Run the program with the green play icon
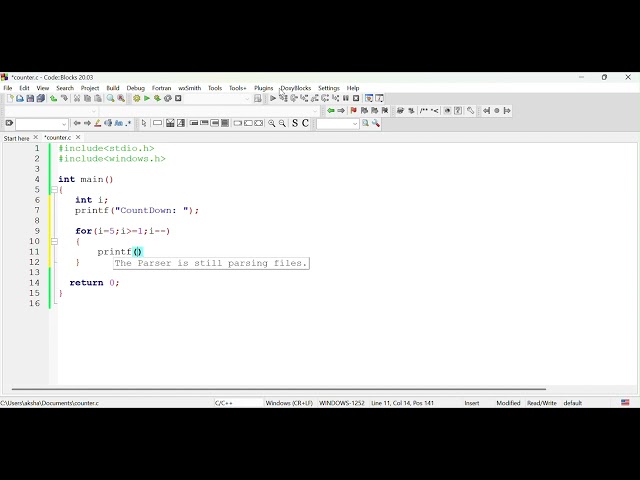This screenshot has width=640, height=480. coord(147,98)
